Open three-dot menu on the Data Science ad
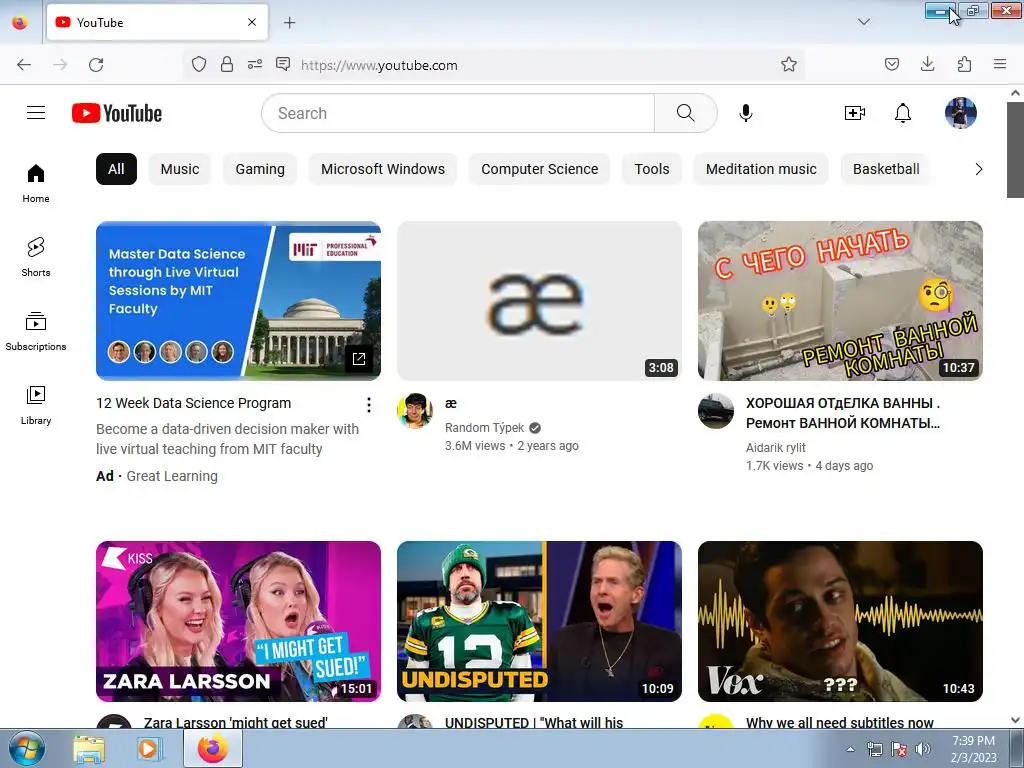Screen dimensions: 1024x768 [x=369, y=405]
